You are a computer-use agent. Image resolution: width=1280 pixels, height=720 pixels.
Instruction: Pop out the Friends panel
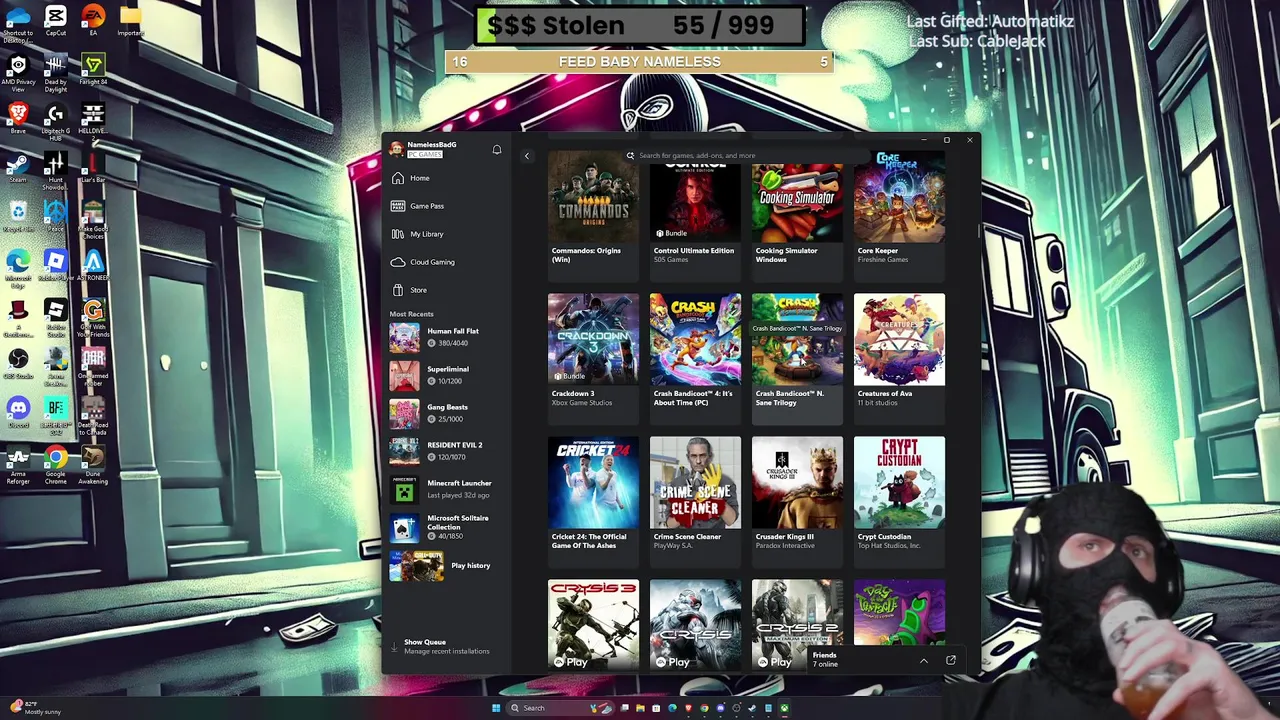951,660
